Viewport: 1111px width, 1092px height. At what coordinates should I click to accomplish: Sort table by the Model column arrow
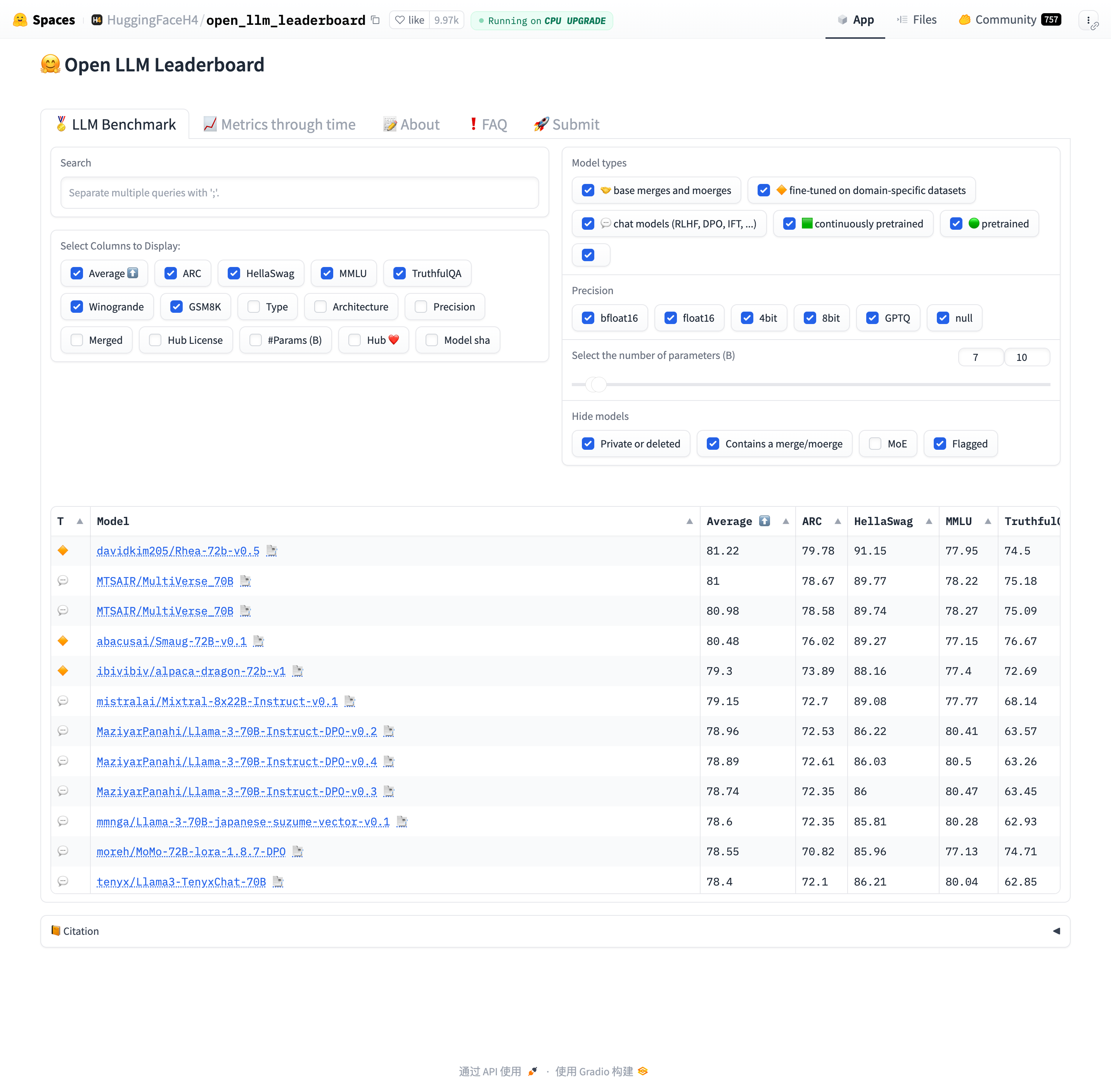[x=689, y=521]
